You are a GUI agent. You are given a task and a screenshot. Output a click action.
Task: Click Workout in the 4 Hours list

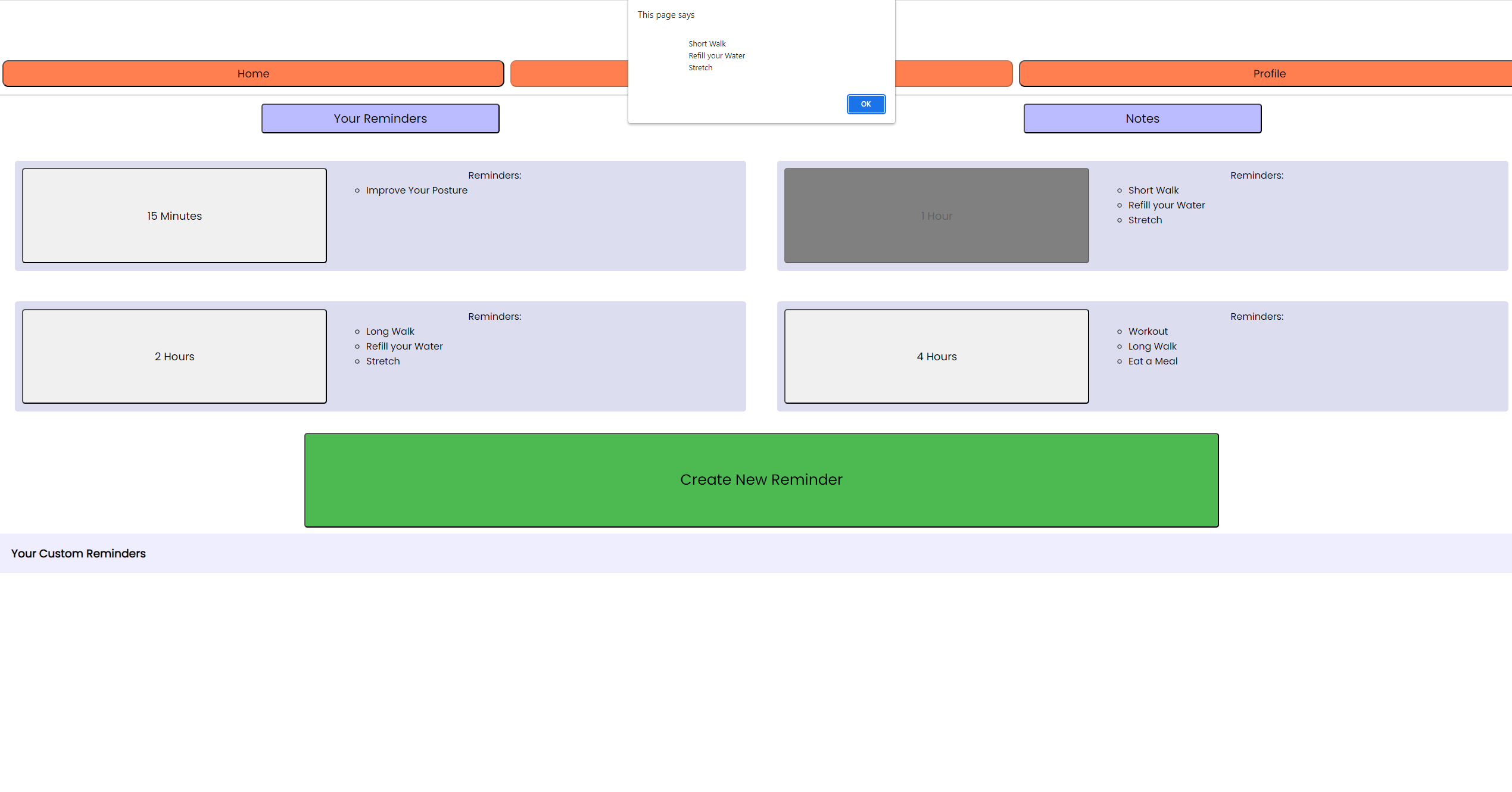tap(1148, 331)
